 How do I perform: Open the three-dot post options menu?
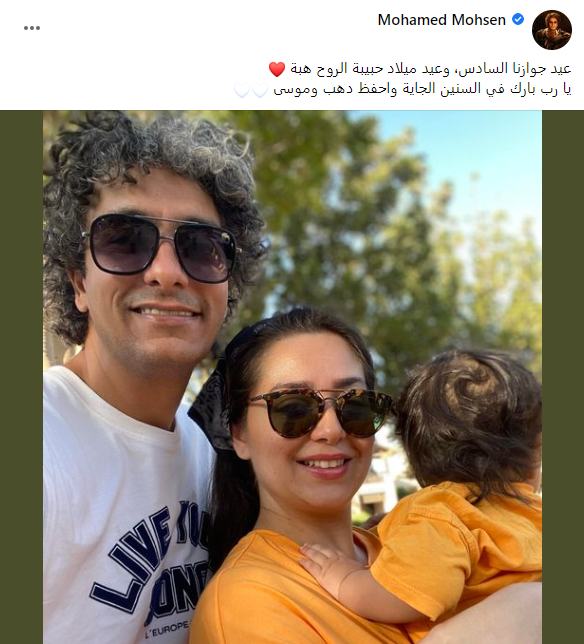click(32, 28)
